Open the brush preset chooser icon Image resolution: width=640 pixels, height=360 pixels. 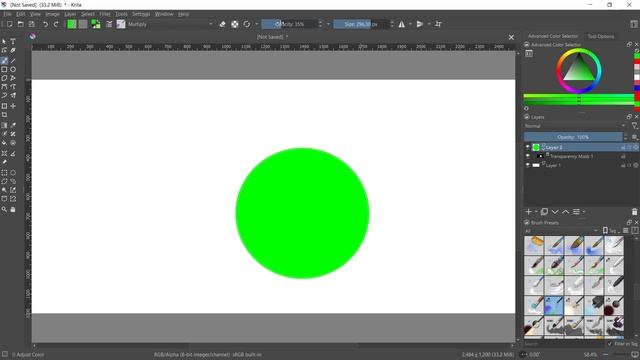click(x=121, y=24)
